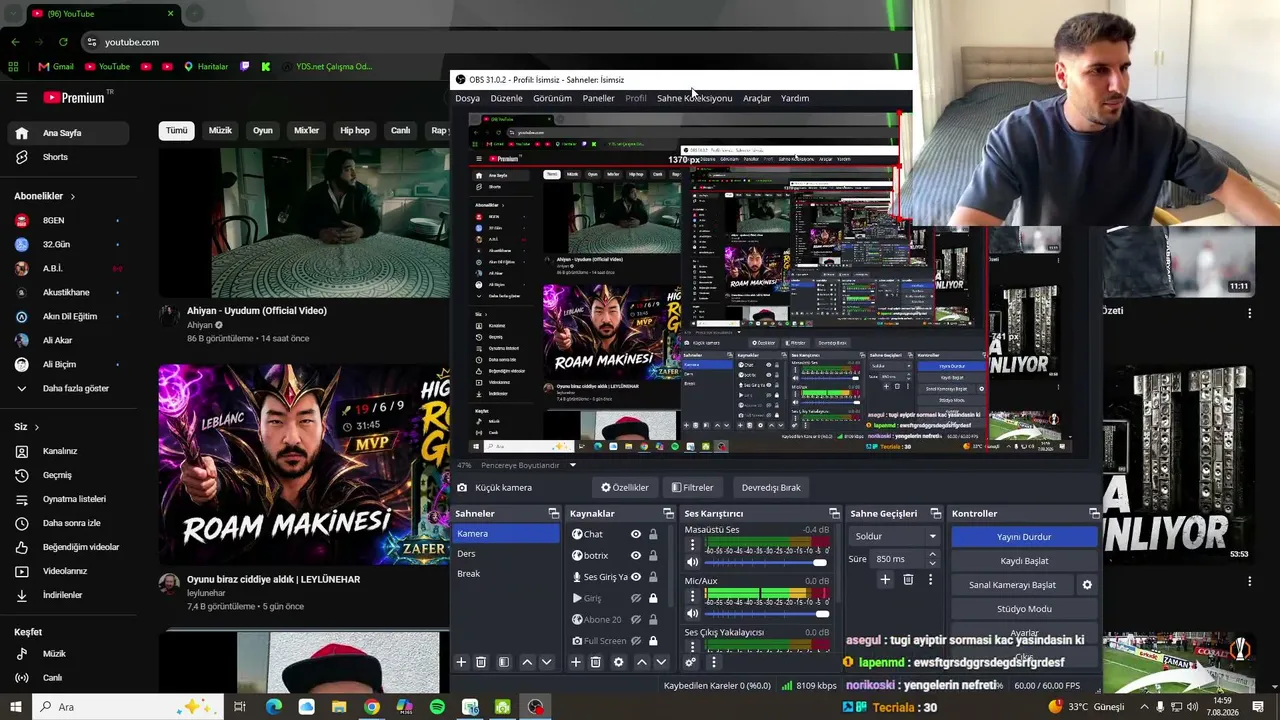Click Yayını Durdur to stop streaming
This screenshot has height=720, width=1280.
(1024, 537)
